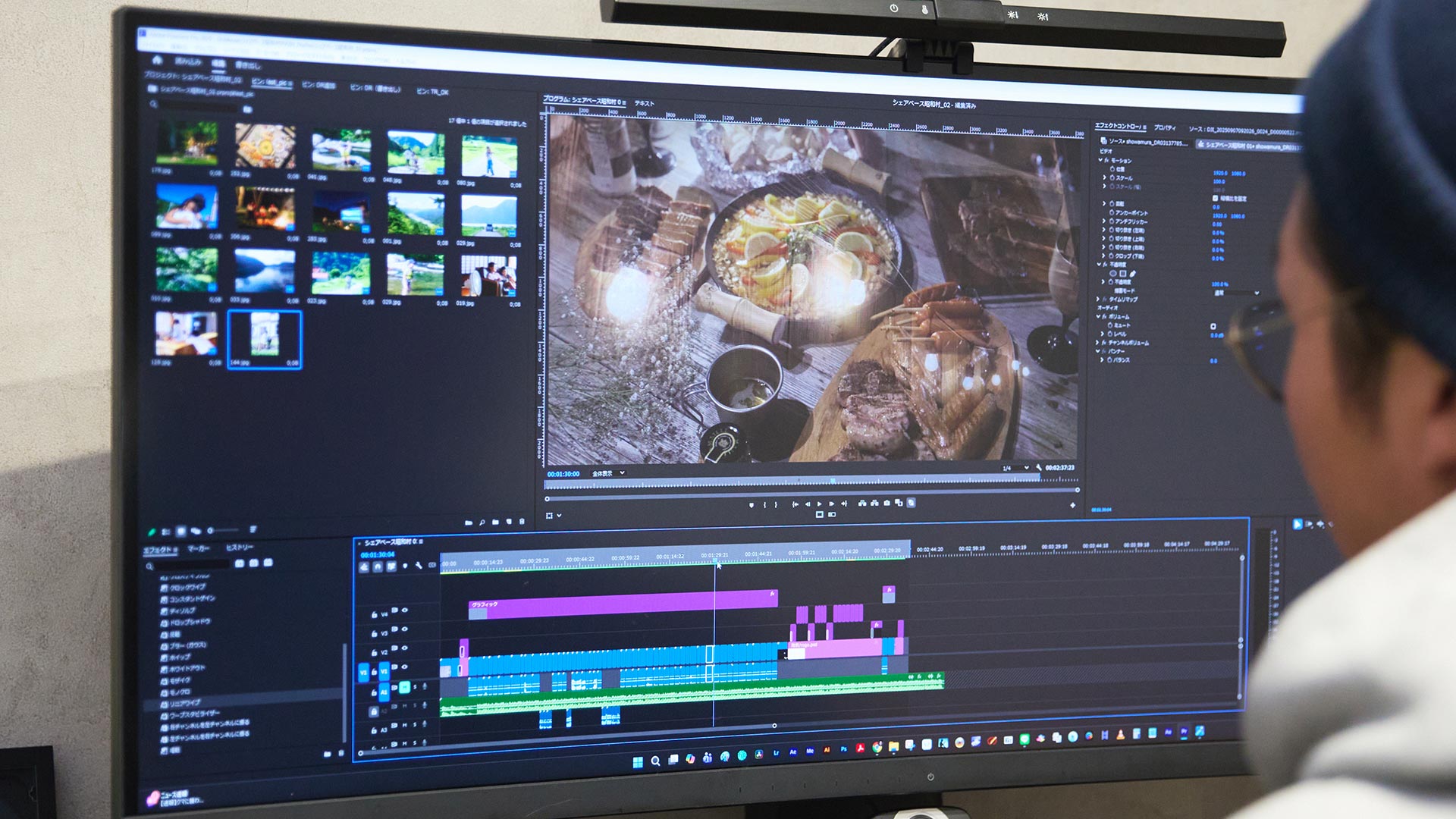
Task: Export a frame with the camera icon
Action: click(886, 503)
